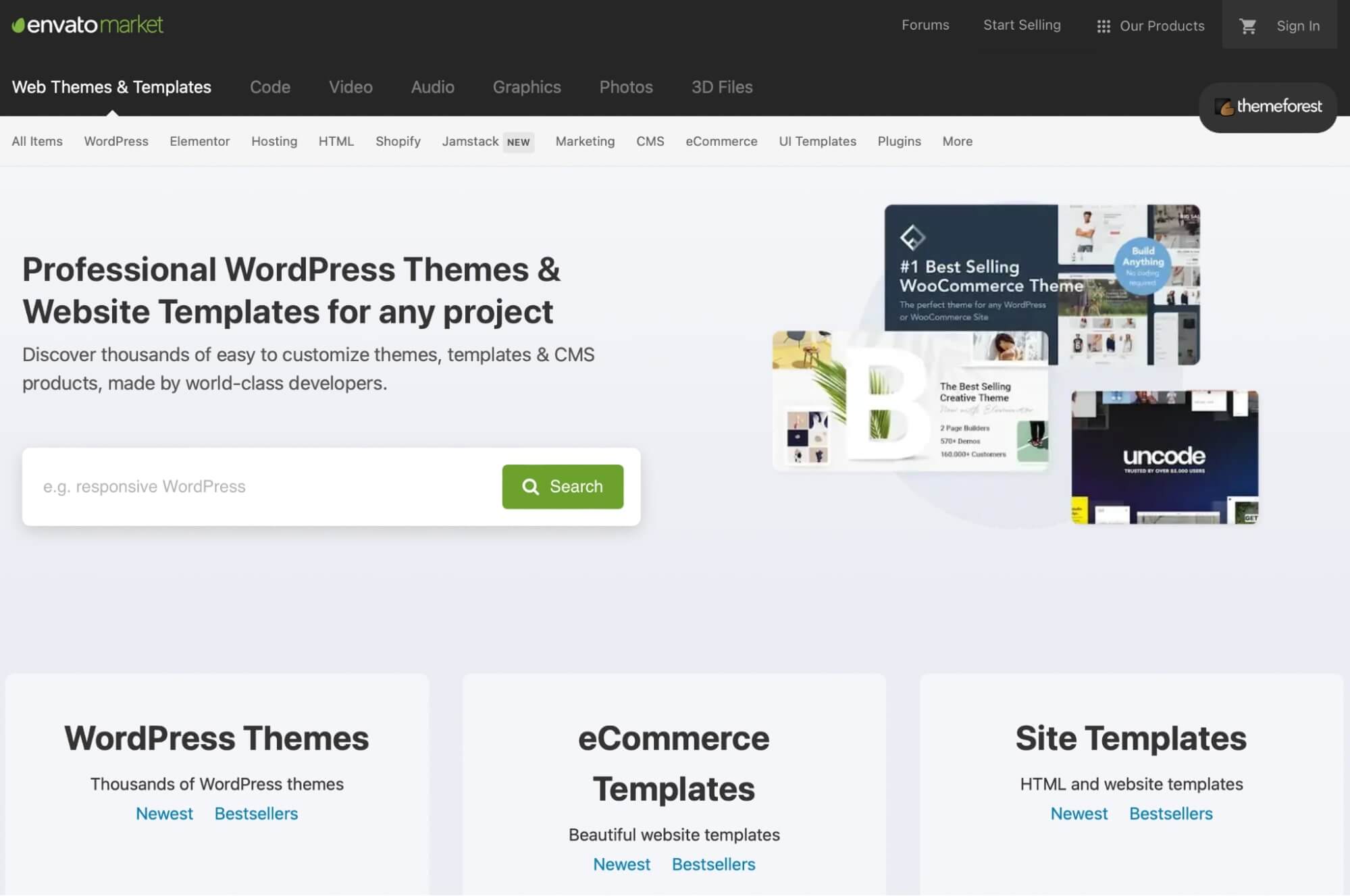Switch to the Photos category

(626, 87)
